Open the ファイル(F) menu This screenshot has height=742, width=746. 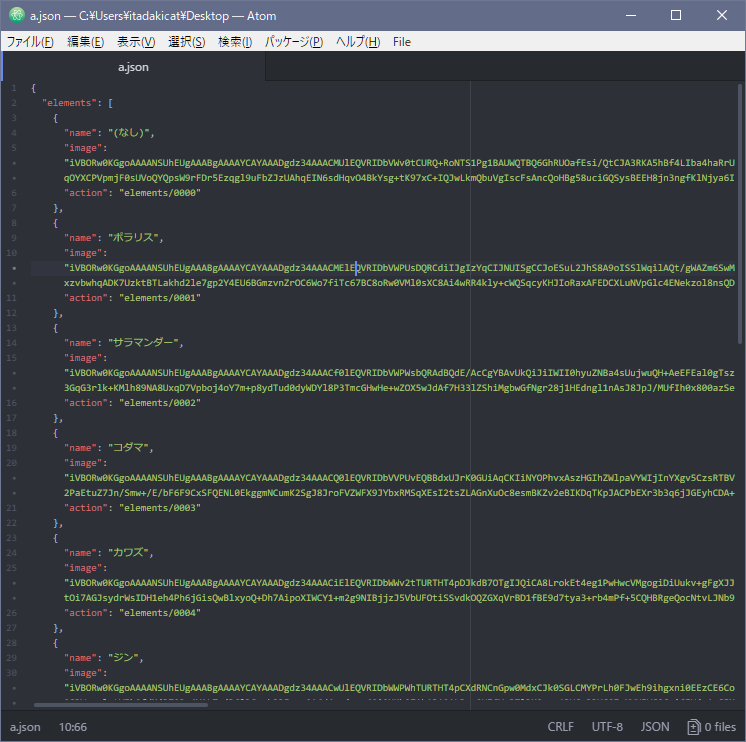pyautogui.click(x=30, y=42)
